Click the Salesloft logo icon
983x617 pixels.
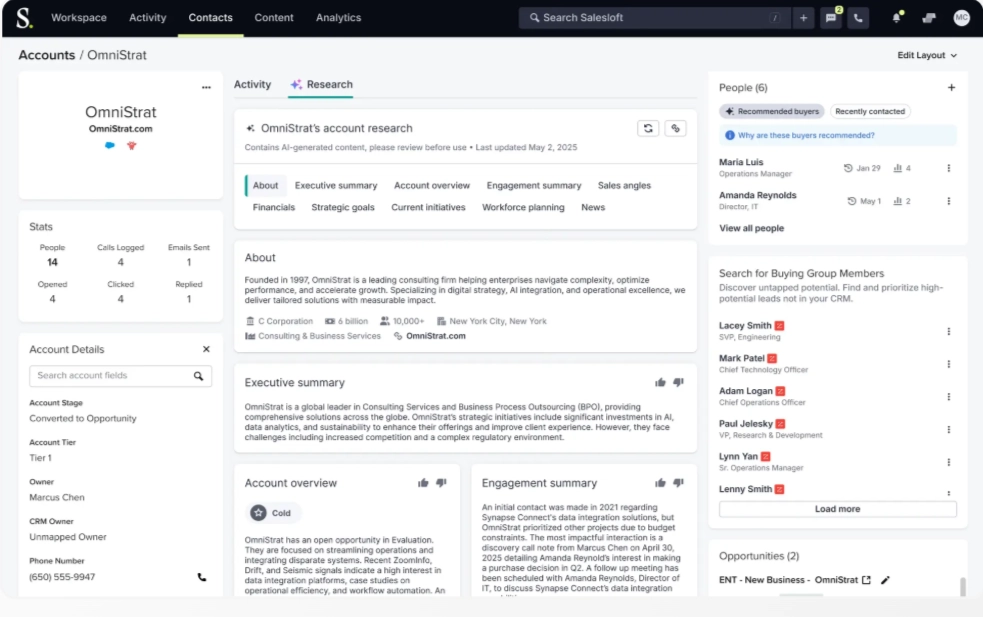pyautogui.click(x=24, y=18)
